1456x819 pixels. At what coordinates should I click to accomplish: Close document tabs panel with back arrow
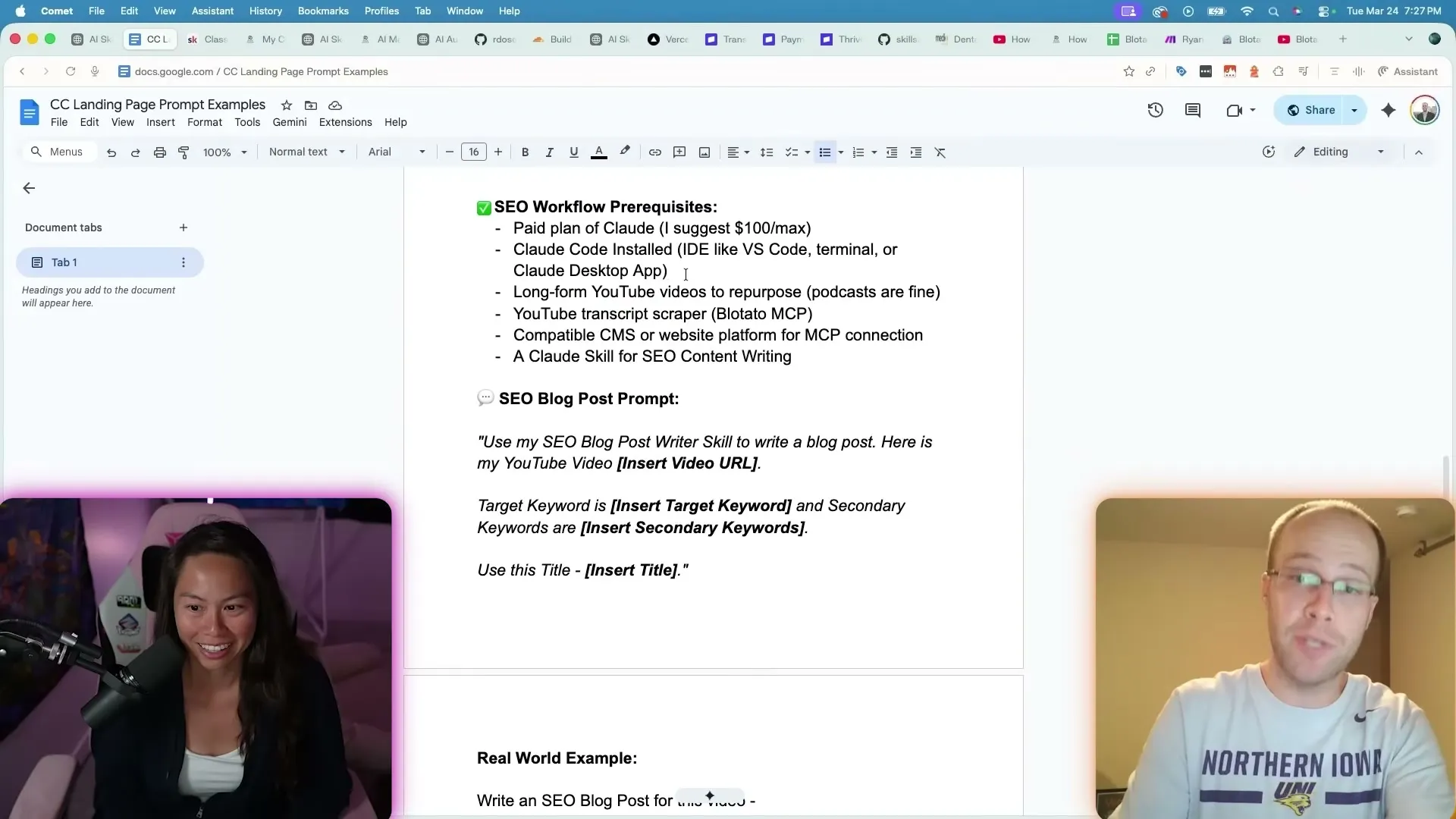pos(29,188)
